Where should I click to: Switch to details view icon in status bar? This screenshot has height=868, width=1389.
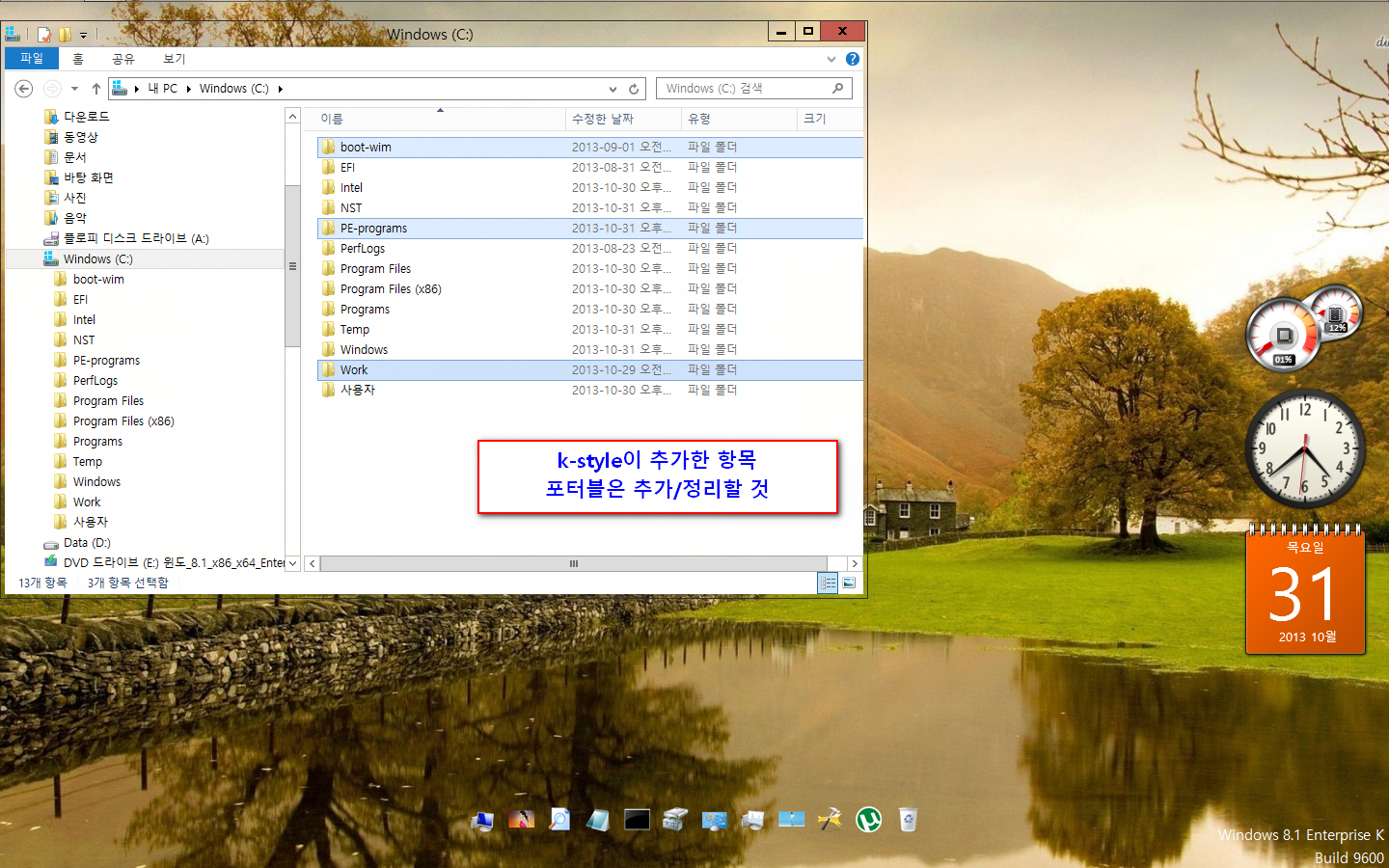point(828,583)
